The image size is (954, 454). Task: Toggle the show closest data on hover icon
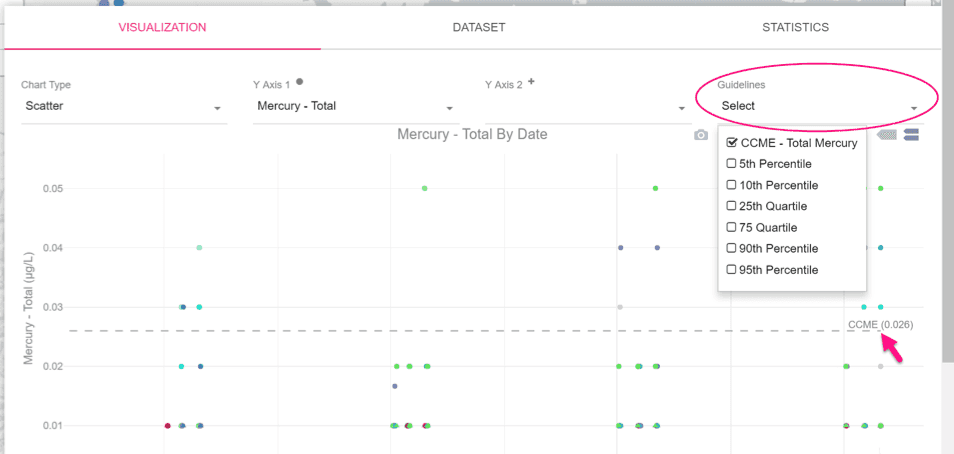click(x=887, y=134)
